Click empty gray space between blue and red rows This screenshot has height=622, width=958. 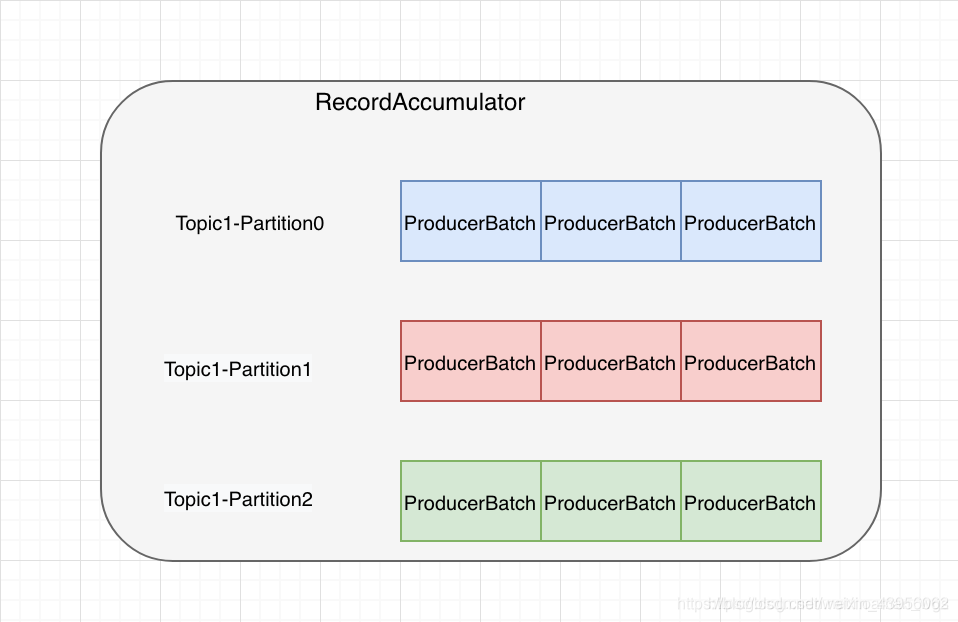coord(610,291)
